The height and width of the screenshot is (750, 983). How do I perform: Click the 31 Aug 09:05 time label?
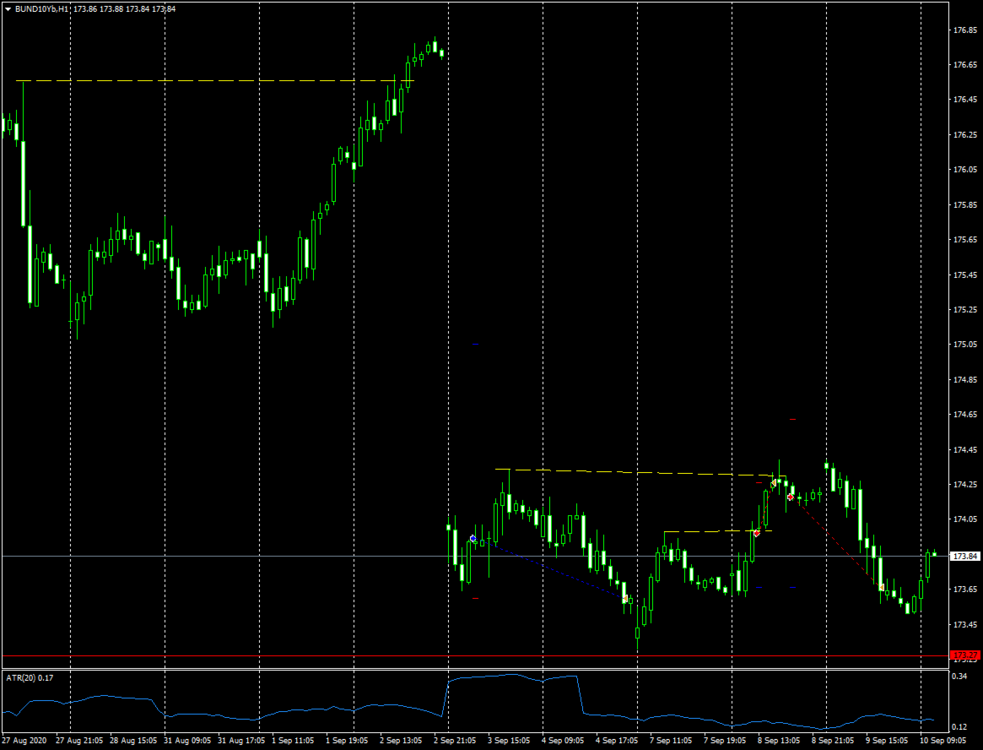(x=187, y=741)
